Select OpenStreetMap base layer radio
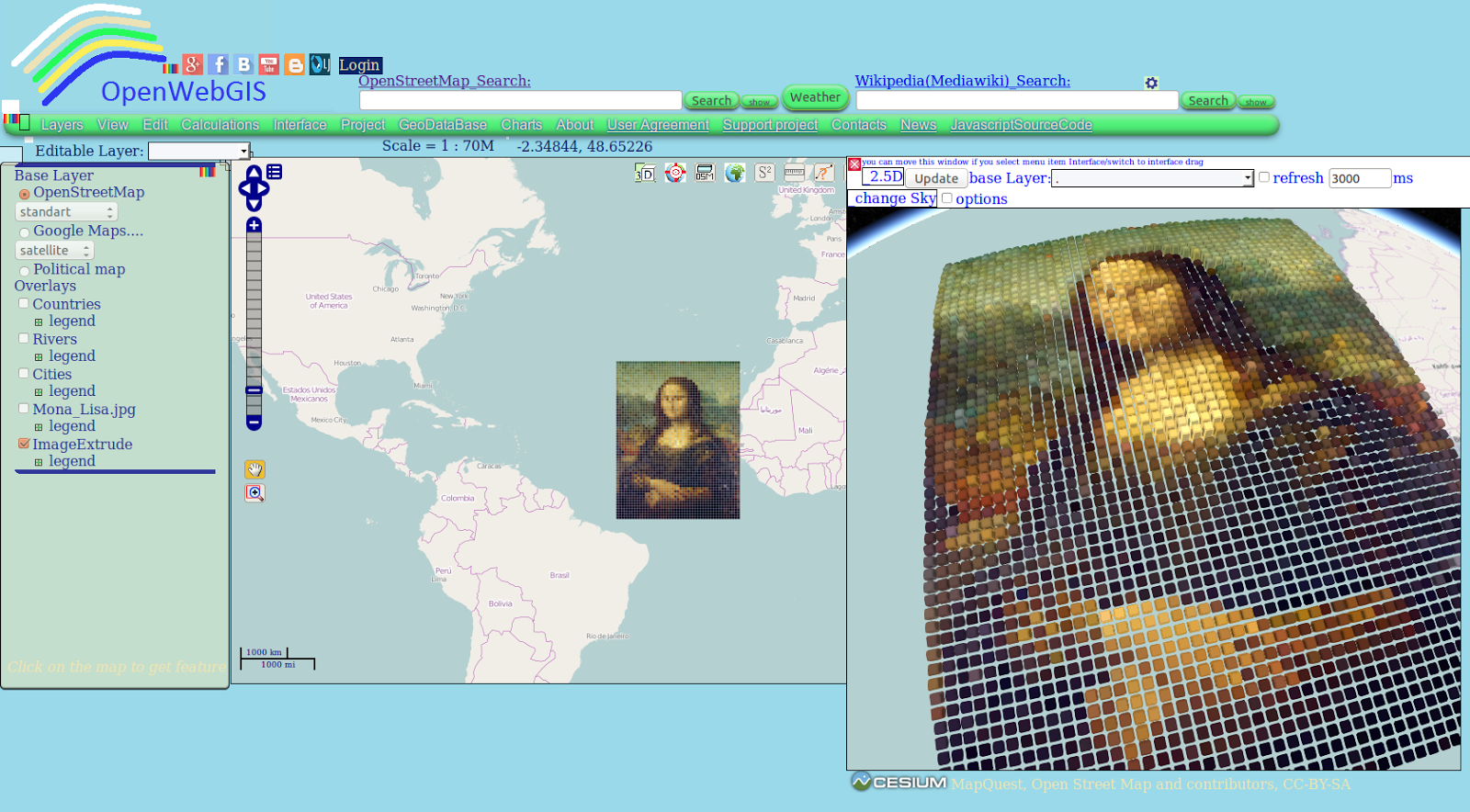This screenshot has width=1470, height=812. (x=25, y=194)
